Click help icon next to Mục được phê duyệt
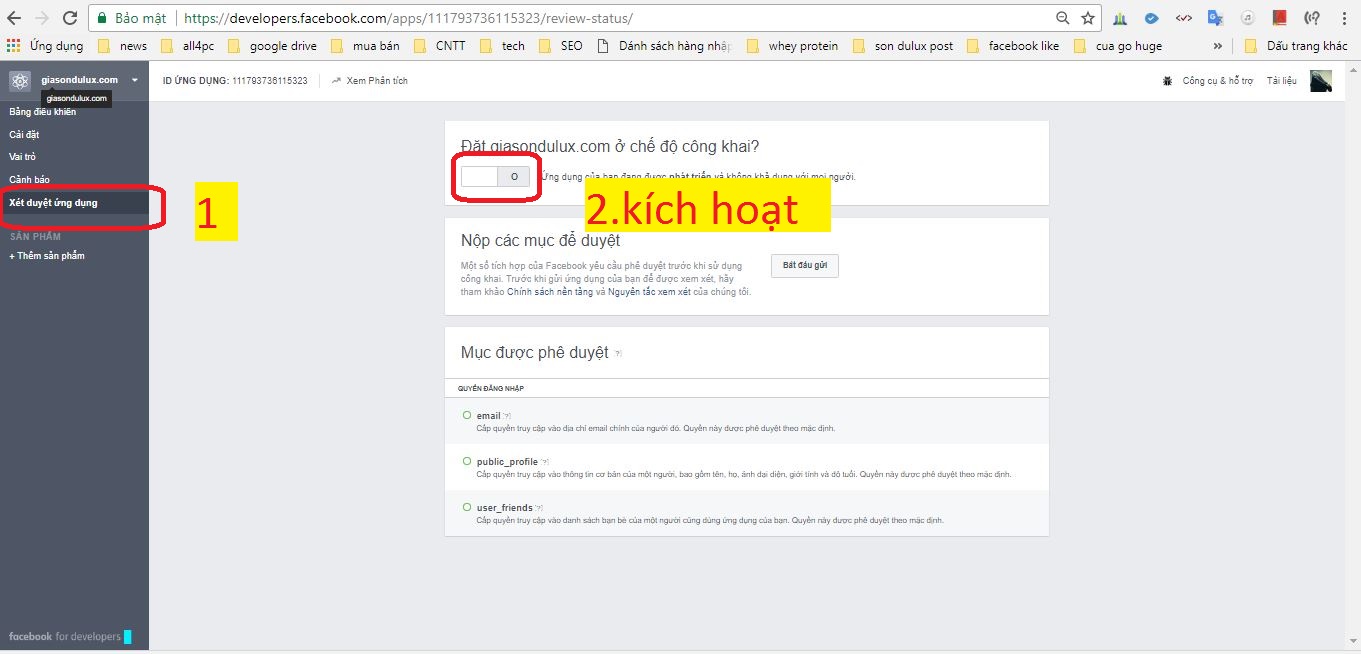Screen dimensions: 1361x654 pyautogui.click(x=618, y=354)
